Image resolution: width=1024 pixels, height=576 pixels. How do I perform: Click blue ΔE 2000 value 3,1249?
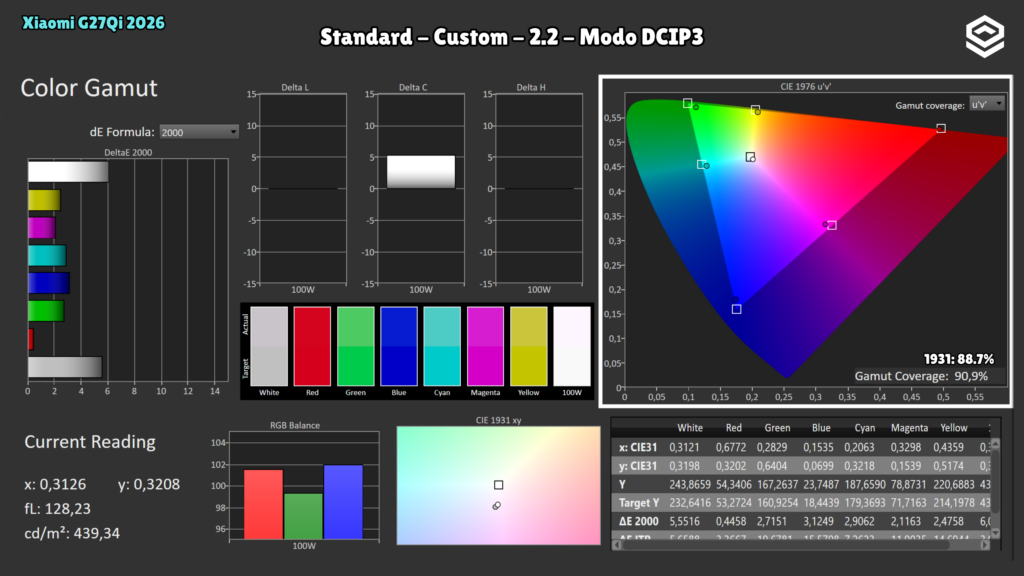(x=818, y=521)
